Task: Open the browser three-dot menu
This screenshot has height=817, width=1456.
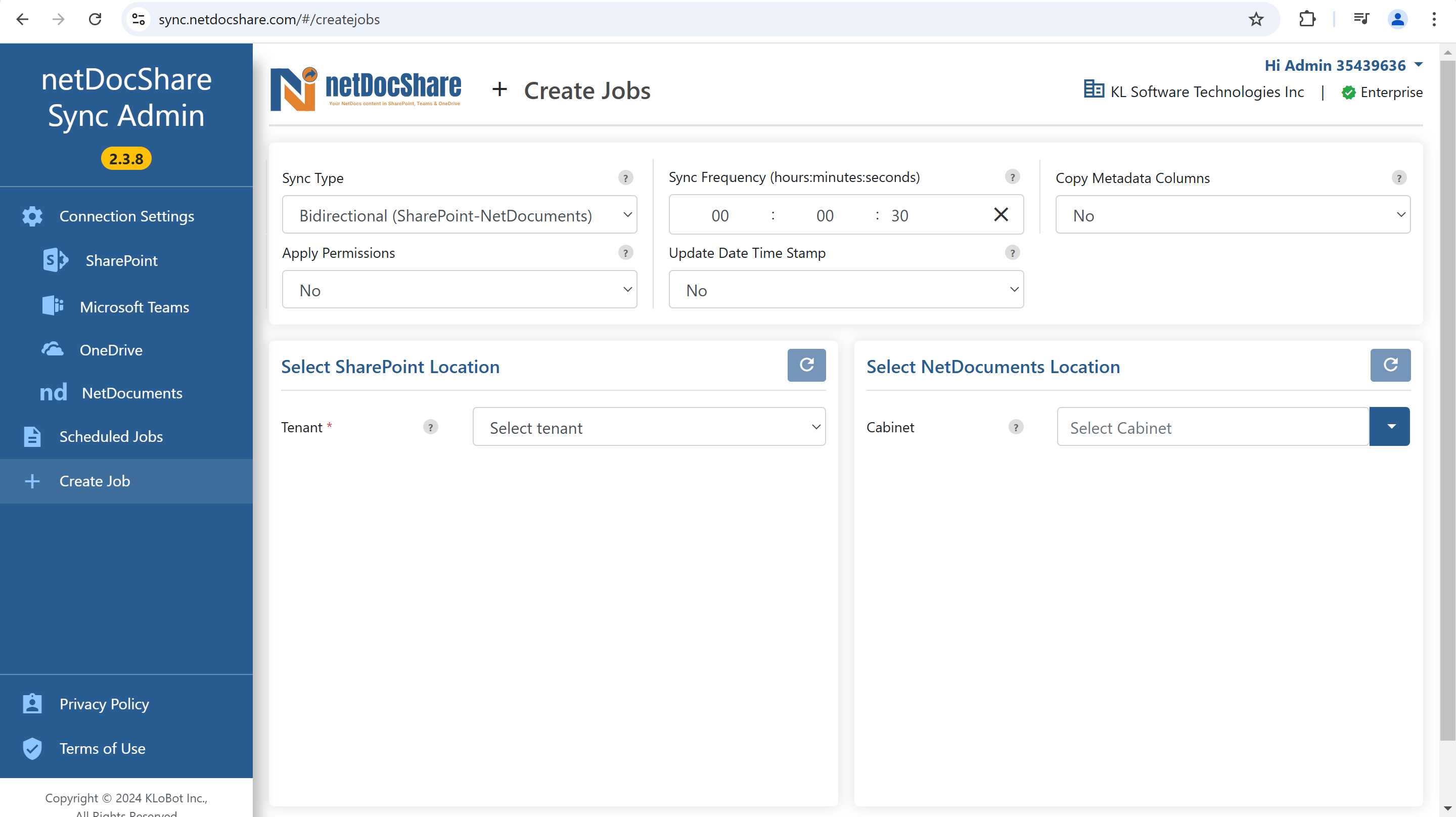Action: tap(1434, 19)
